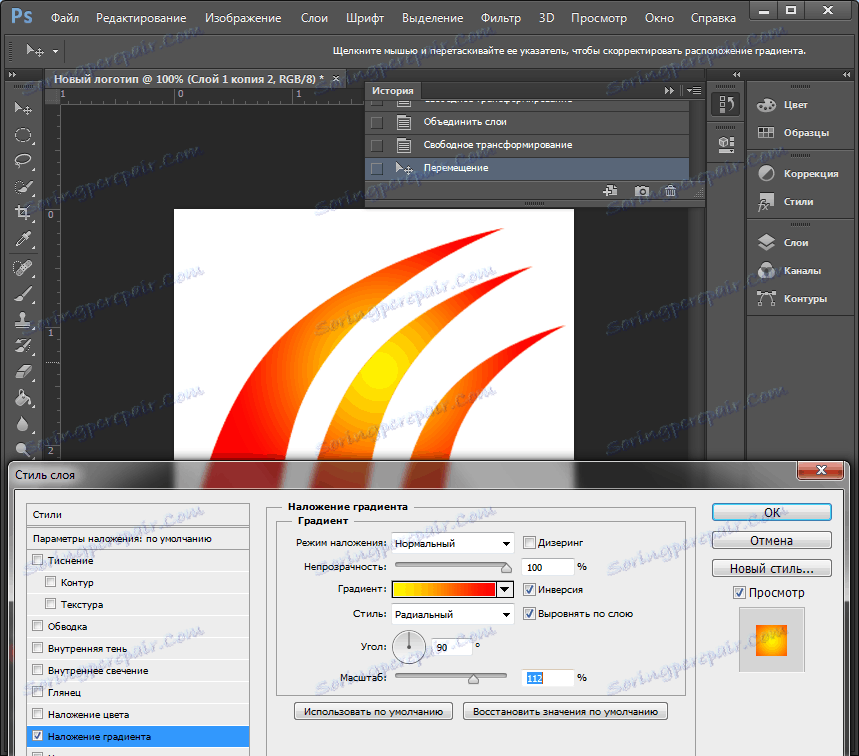
Task: Open the gradient Стиль dropdown
Action: click(x=452, y=614)
